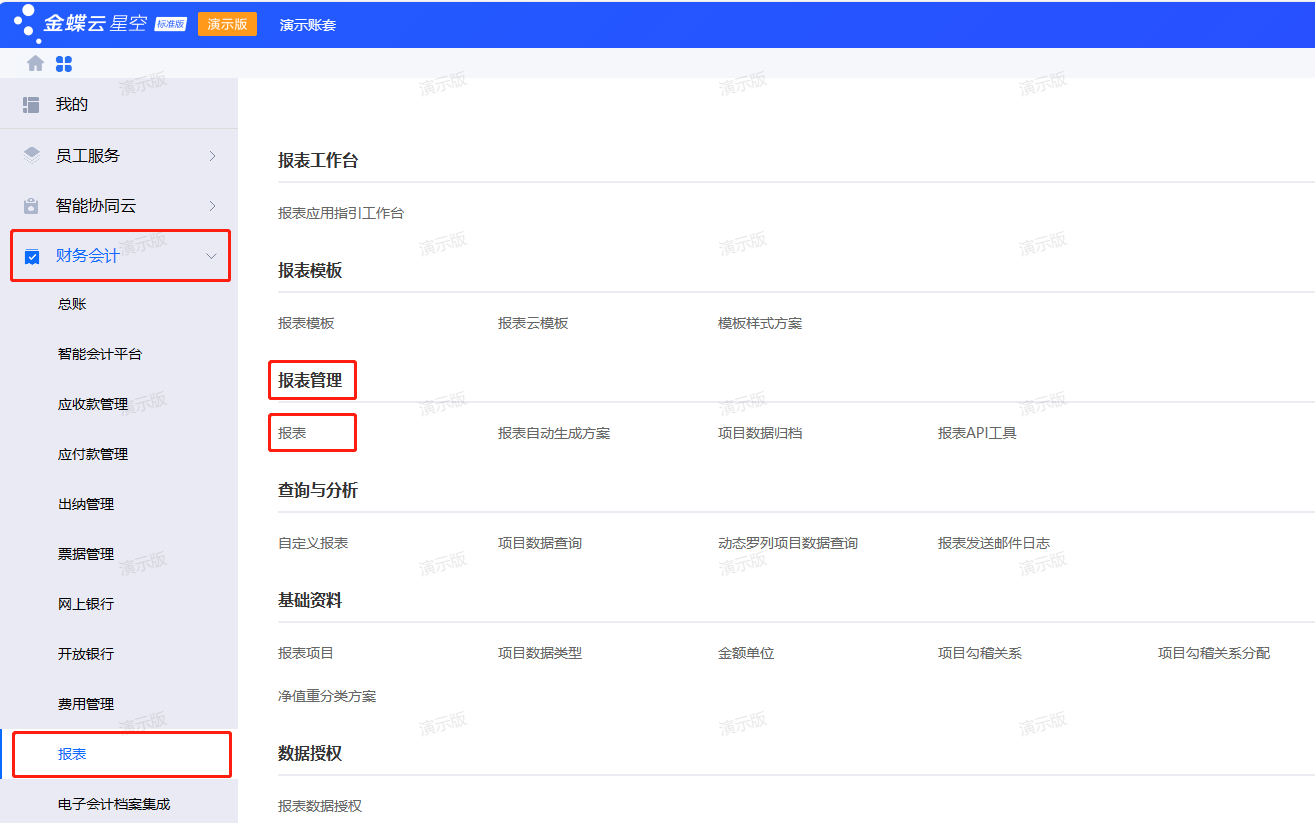Click the blue bookmark icon beside 财务会计

coord(30,255)
